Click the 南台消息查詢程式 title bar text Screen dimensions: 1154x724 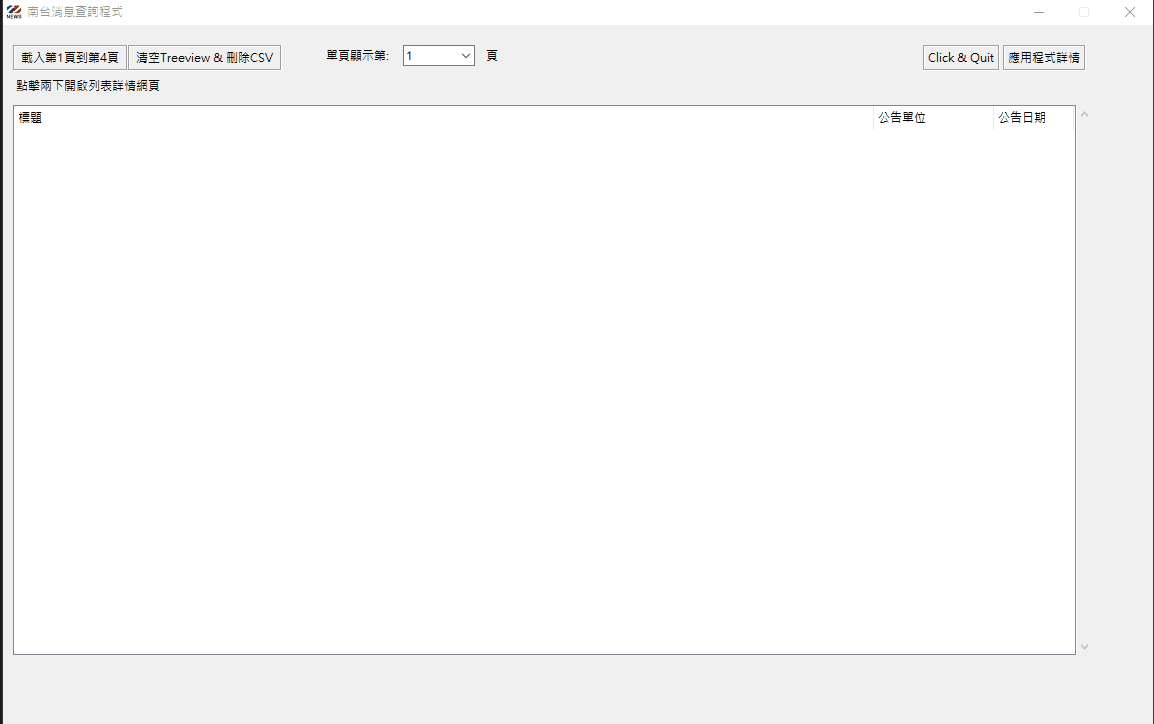pyautogui.click(x=75, y=12)
